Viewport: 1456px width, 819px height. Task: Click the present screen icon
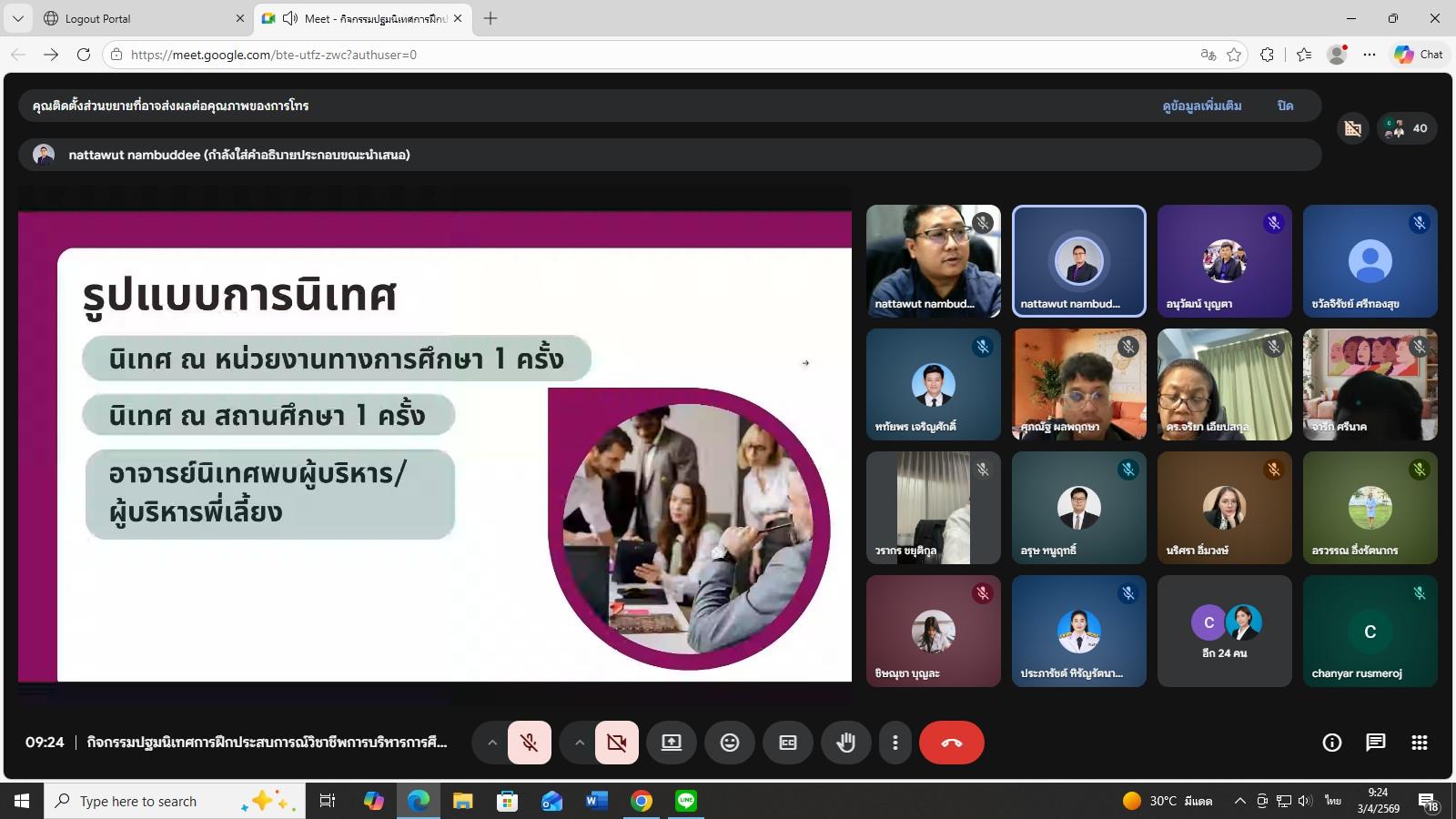click(x=672, y=743)
